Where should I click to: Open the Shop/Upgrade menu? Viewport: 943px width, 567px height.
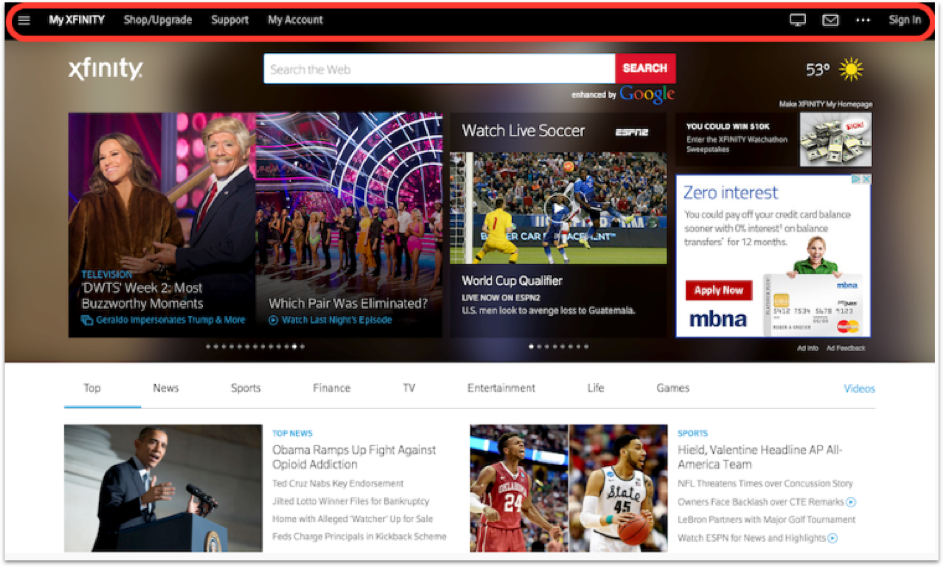tap(158, 20)
